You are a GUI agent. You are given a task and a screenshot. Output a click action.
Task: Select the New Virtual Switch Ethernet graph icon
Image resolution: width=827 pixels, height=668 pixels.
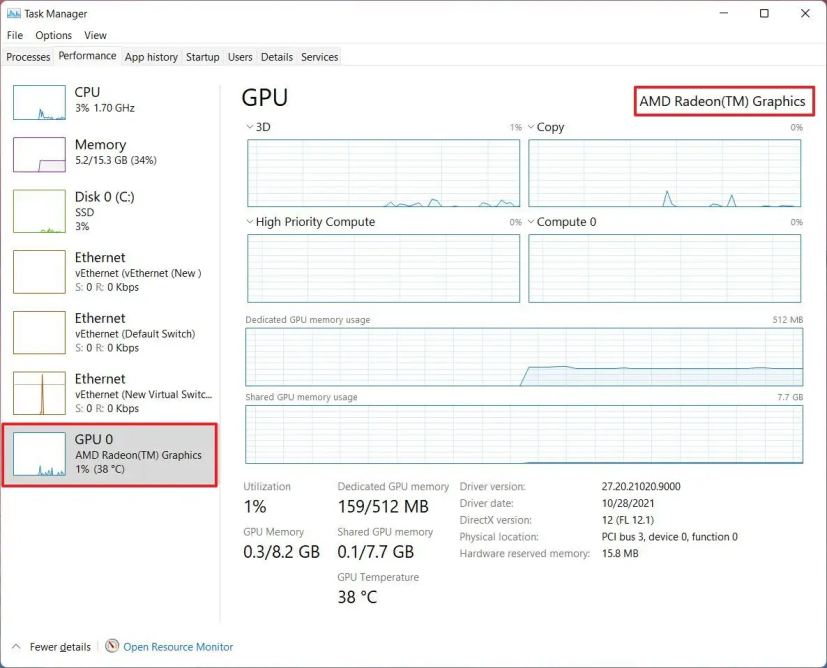(40, 393)
